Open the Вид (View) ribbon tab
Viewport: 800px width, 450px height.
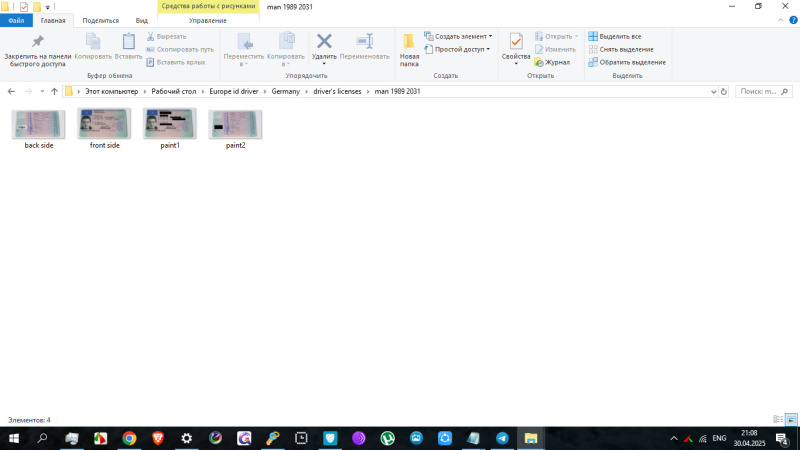(142, 20)
